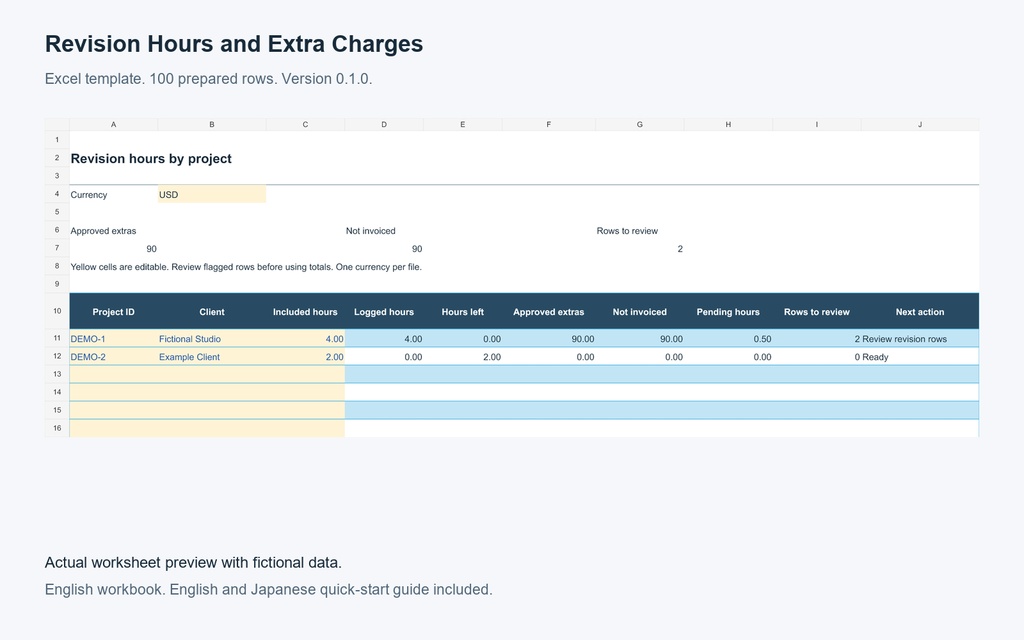Select the column J header
Viewport: 1024px width, 640px height.
pyautogui.click(x=920, y=124)
